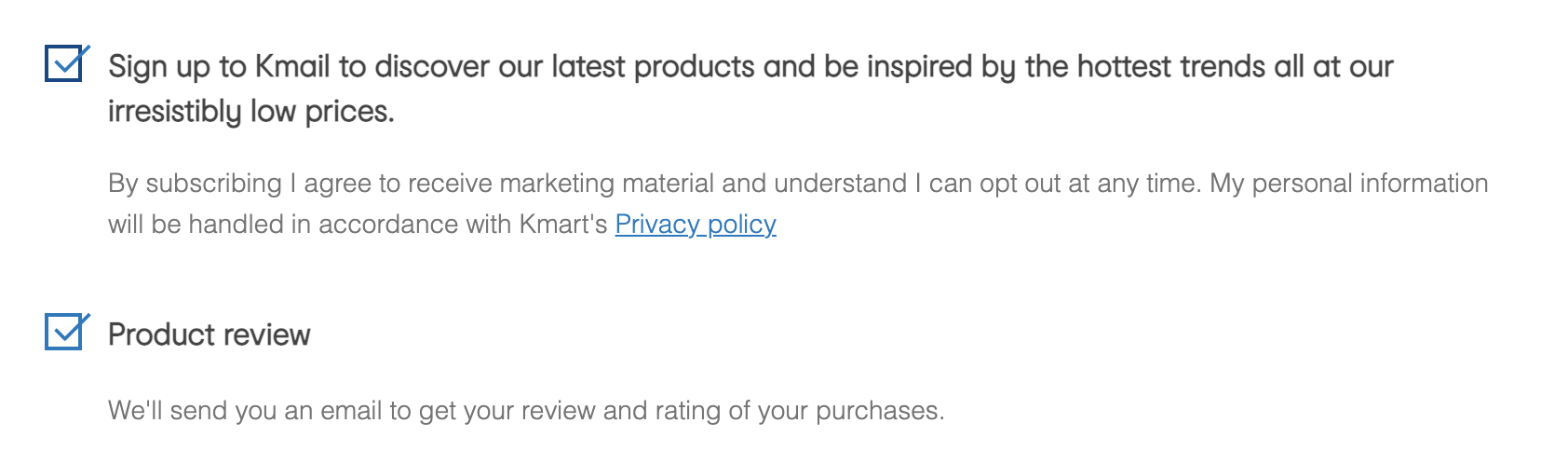This screenshot has width=1568, height=464.
Task: Click the word 'Kmail' in the heading
Action: click(292, 67)
